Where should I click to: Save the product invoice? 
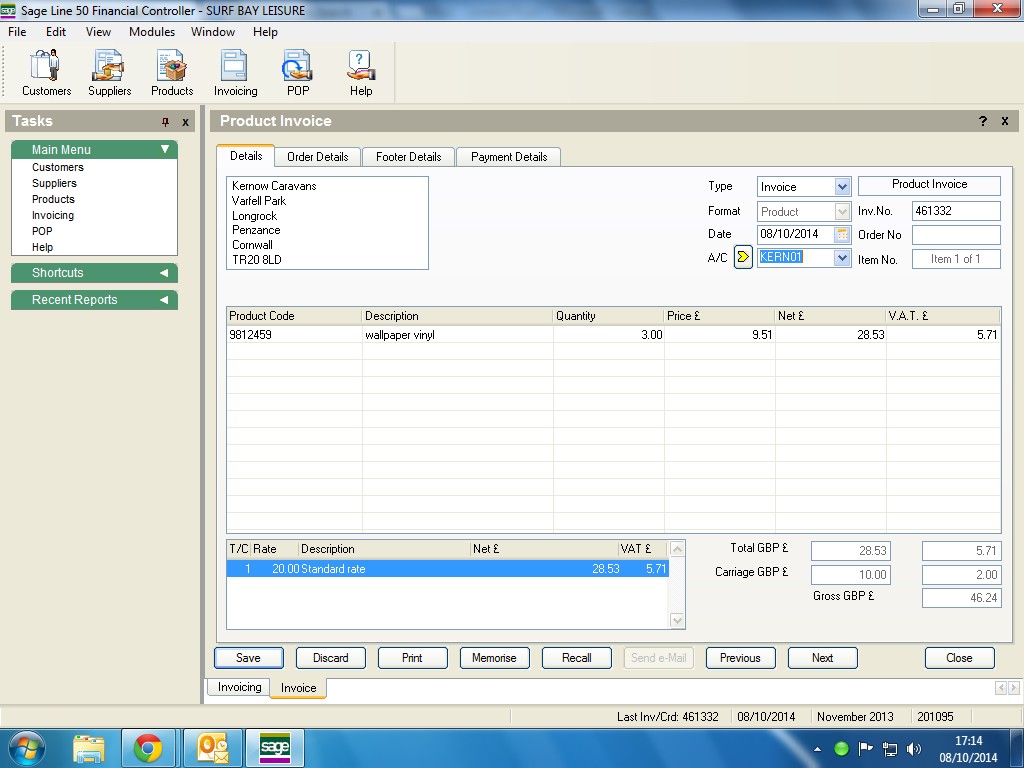pyautogui.click(x=248, y=658)
